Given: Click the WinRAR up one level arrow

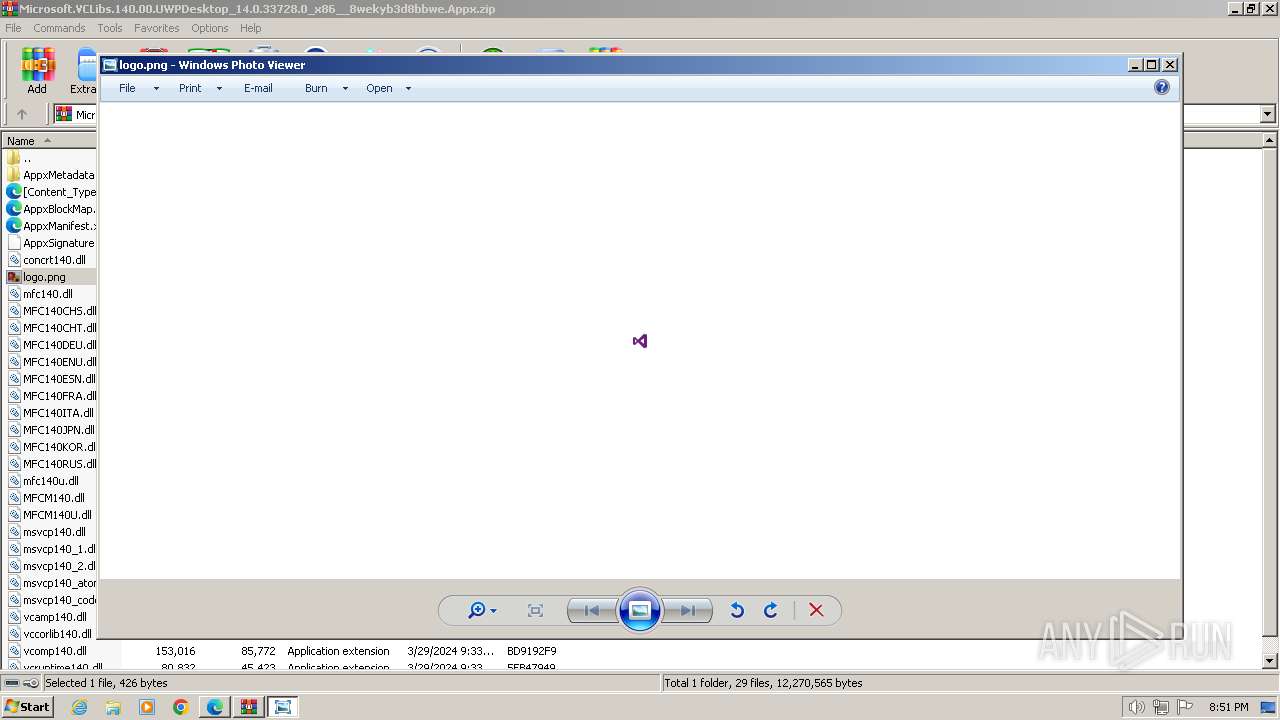Looking at the screenshot, I should pos(22,114).
